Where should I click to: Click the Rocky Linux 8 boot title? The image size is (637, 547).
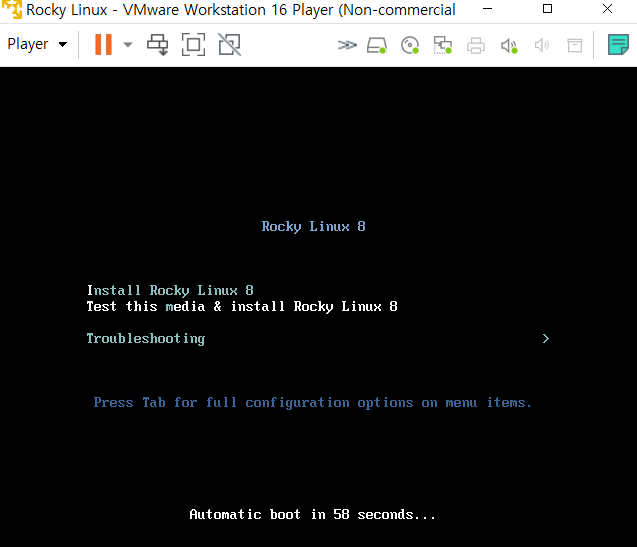click(314, 226)
